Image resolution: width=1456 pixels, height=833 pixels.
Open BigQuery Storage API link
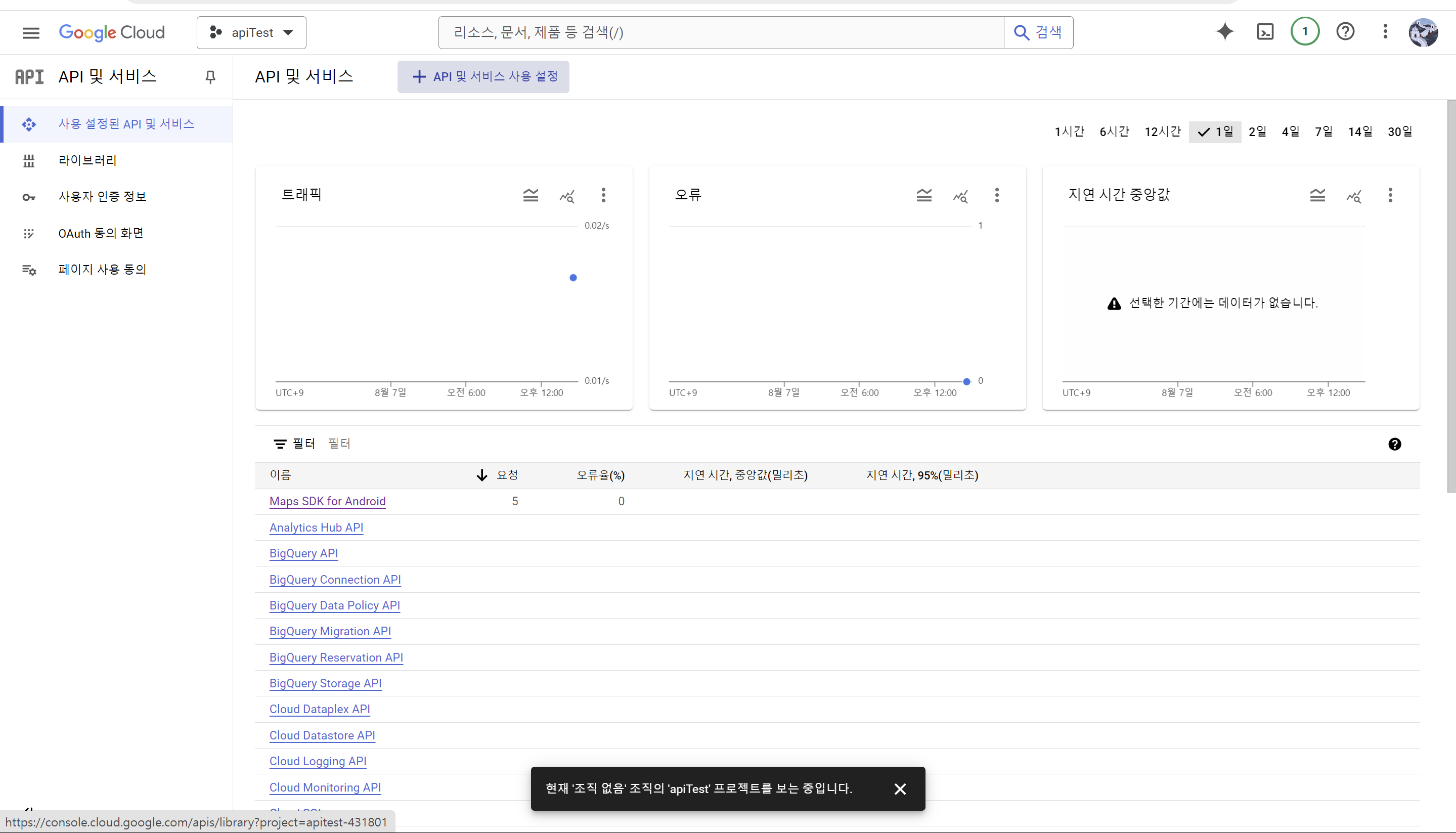pos(325,684)
